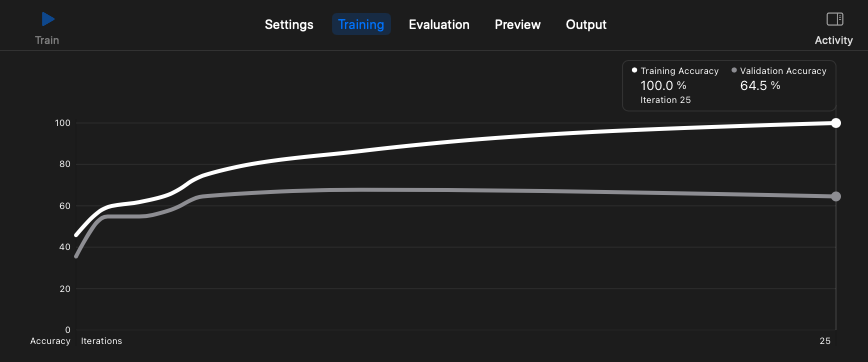
Task: Open the Settings tab
Action: coord(289,24)
